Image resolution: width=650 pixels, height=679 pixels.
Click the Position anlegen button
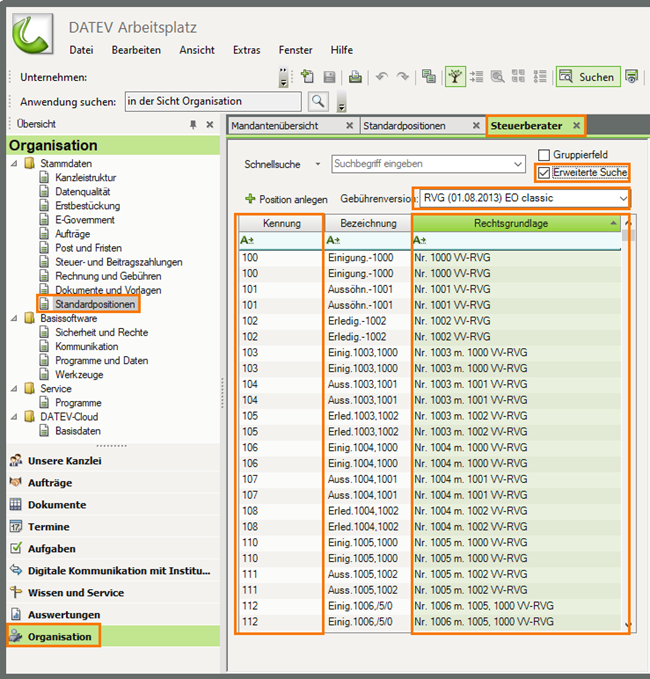(x=286, y=199)
